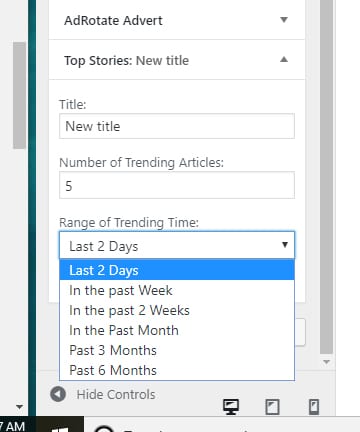Click Number of Trending Articles field
This screenshot has width=360, height=432.
177,185
